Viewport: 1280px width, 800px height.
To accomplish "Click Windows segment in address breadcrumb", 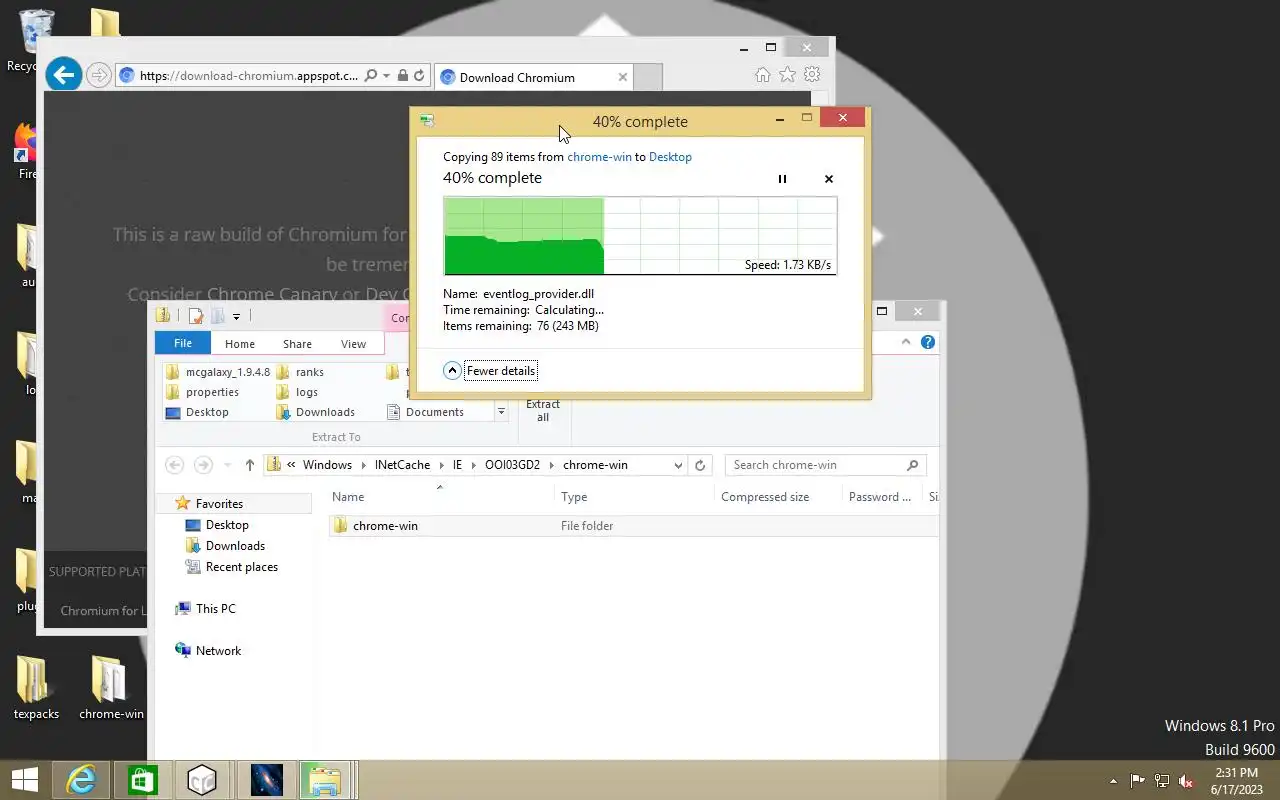I will point(327,465).
